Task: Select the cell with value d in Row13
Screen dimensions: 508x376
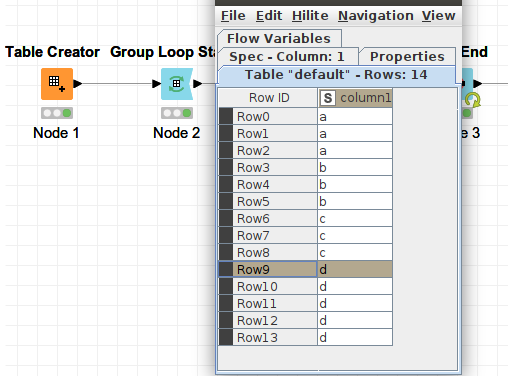Action: coord(355,337)
